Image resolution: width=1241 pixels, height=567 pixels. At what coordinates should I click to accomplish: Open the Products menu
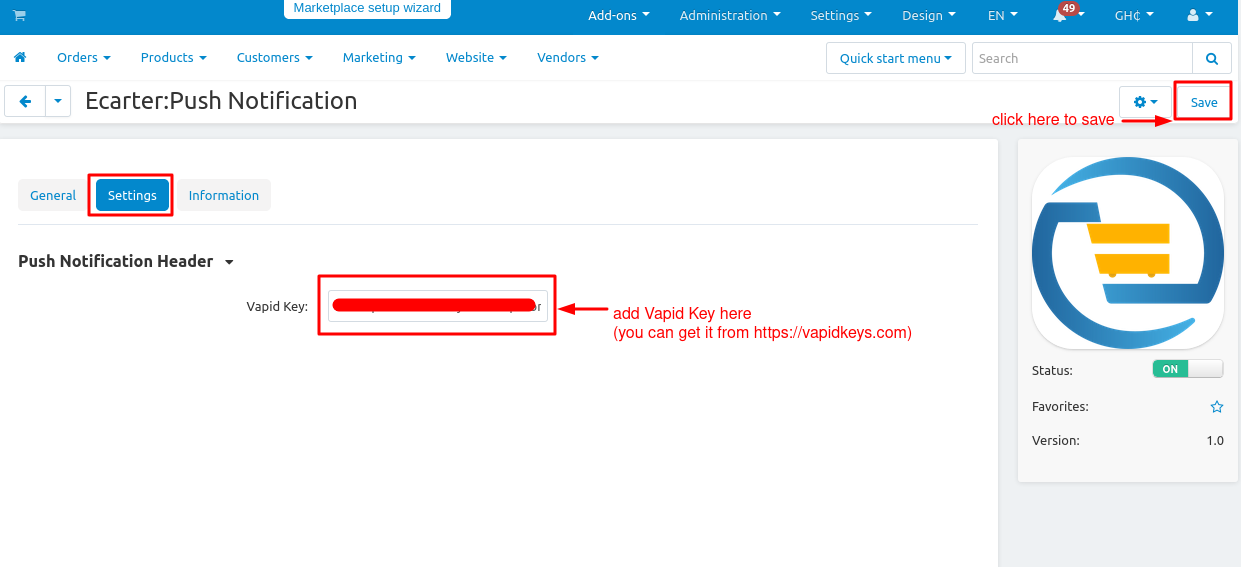tap(173, 58)
